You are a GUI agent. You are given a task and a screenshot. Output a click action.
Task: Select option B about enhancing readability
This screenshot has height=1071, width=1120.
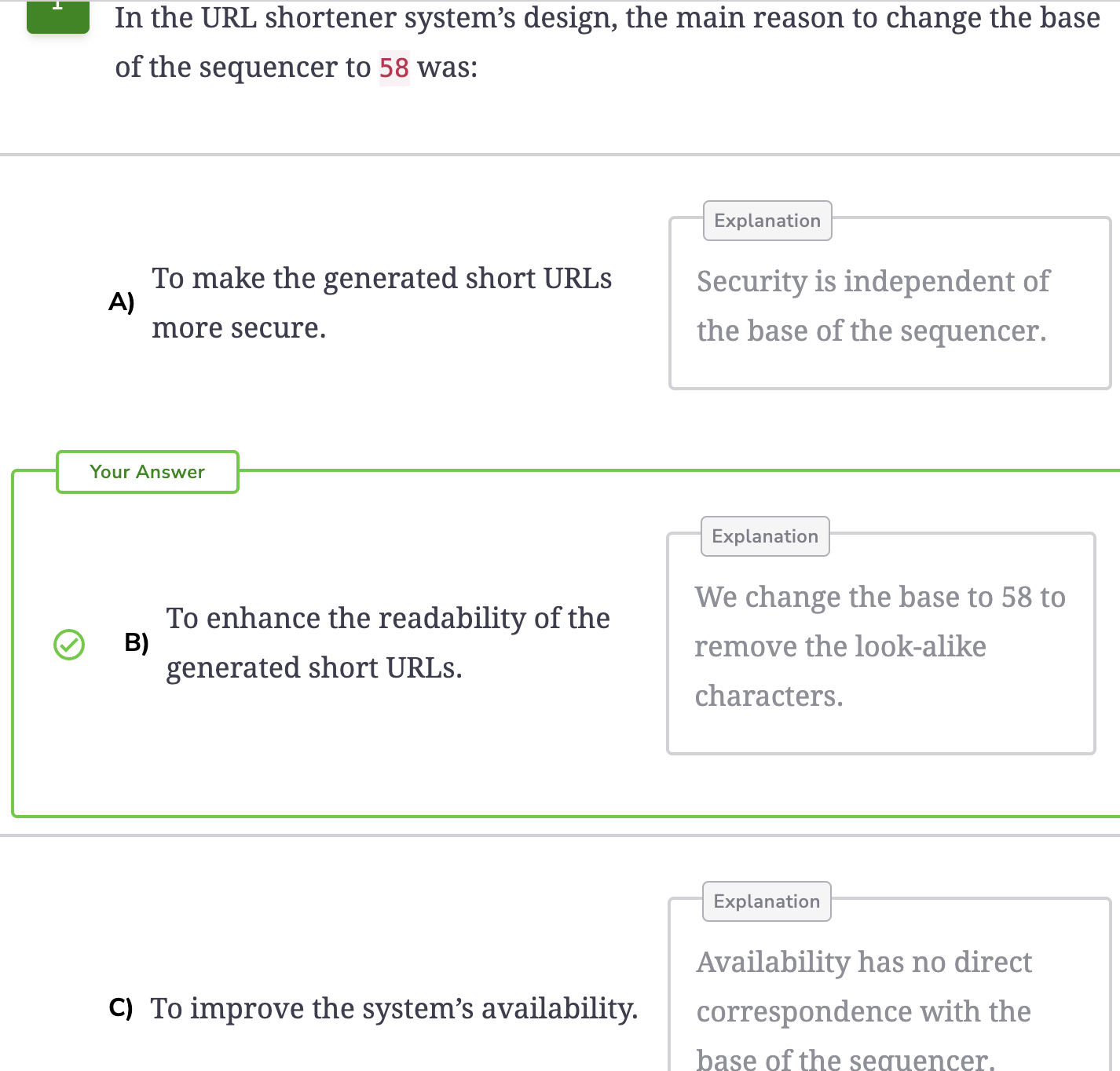coord(388,643)
